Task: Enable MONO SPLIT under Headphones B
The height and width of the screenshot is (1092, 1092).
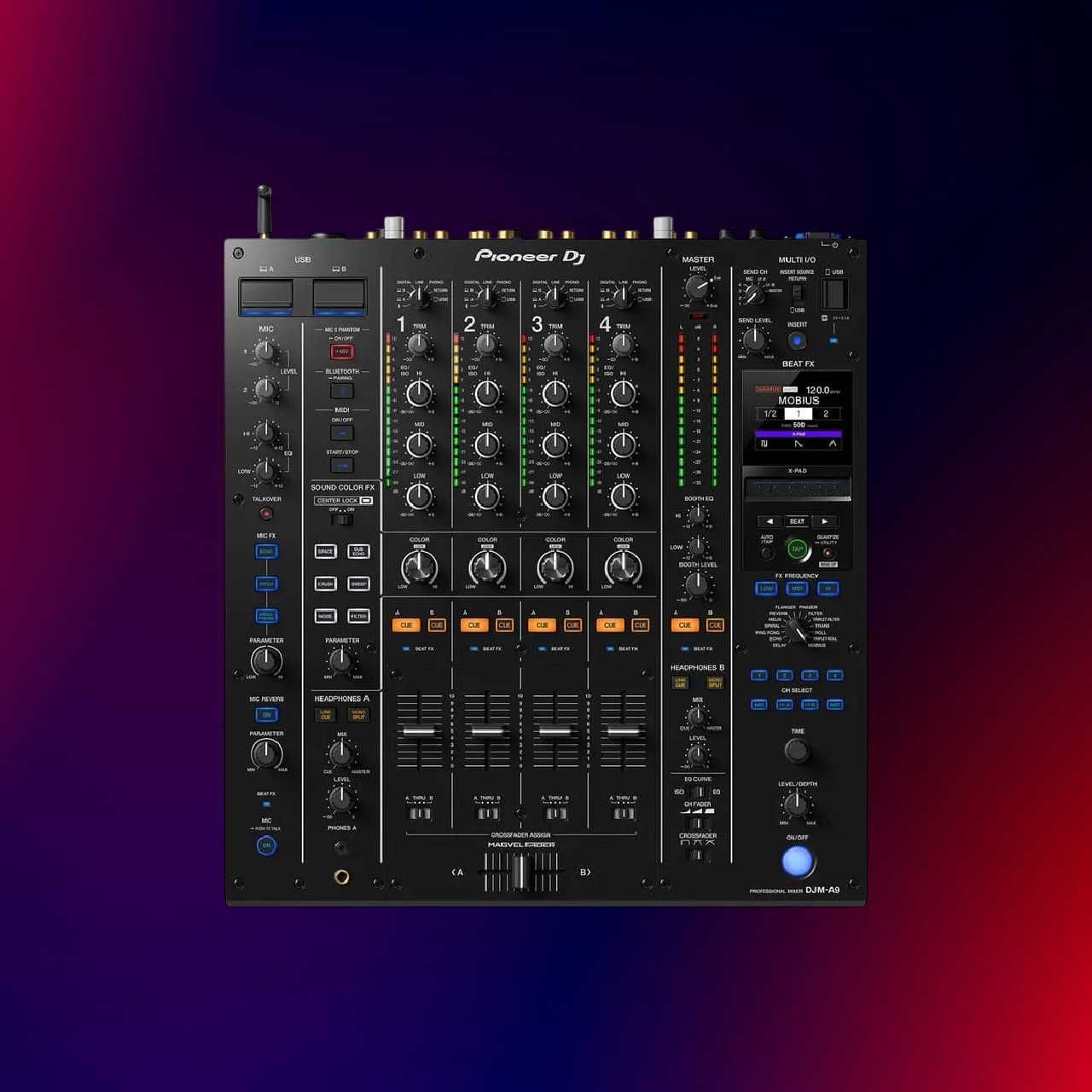Action: (x=715, y=682)
